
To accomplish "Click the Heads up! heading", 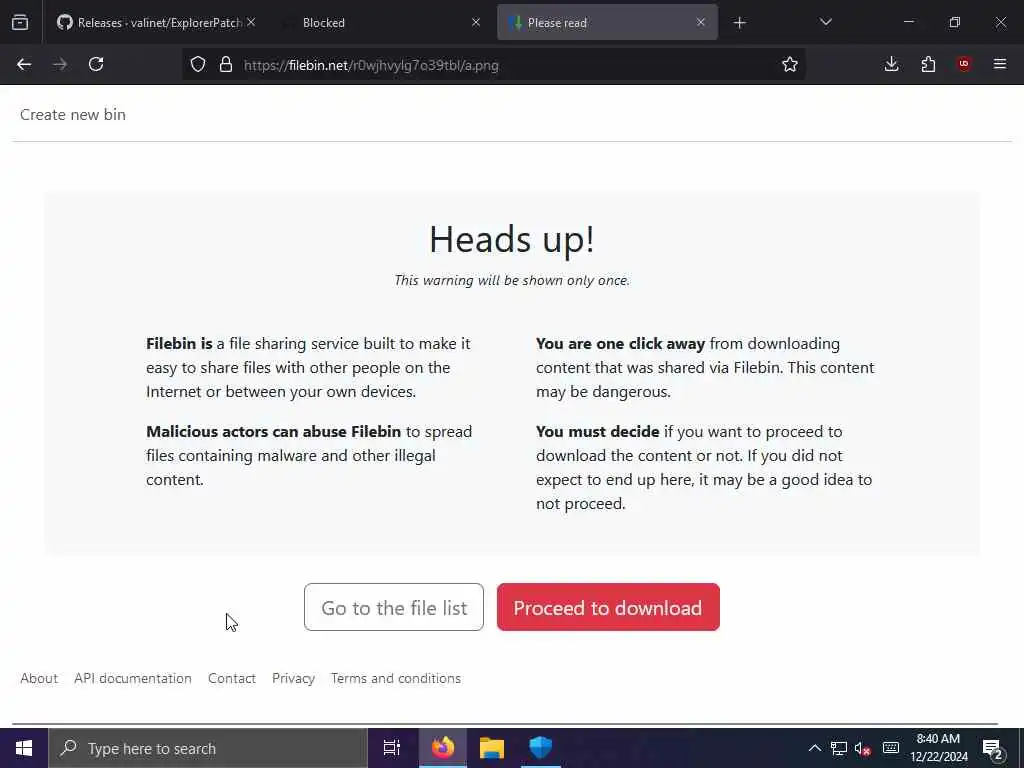I will pyautogui.click(x=512, y=239).
